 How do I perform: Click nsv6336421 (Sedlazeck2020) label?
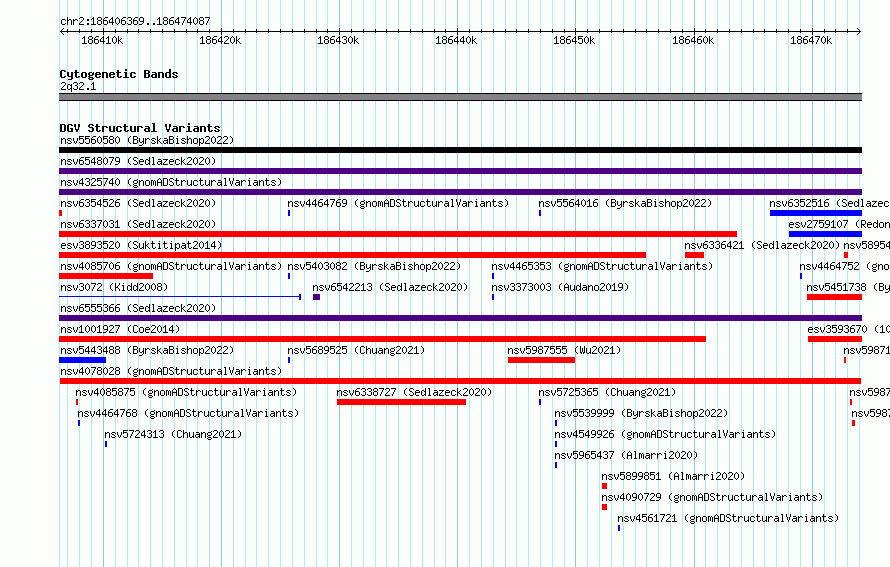(x=762, y=245)
